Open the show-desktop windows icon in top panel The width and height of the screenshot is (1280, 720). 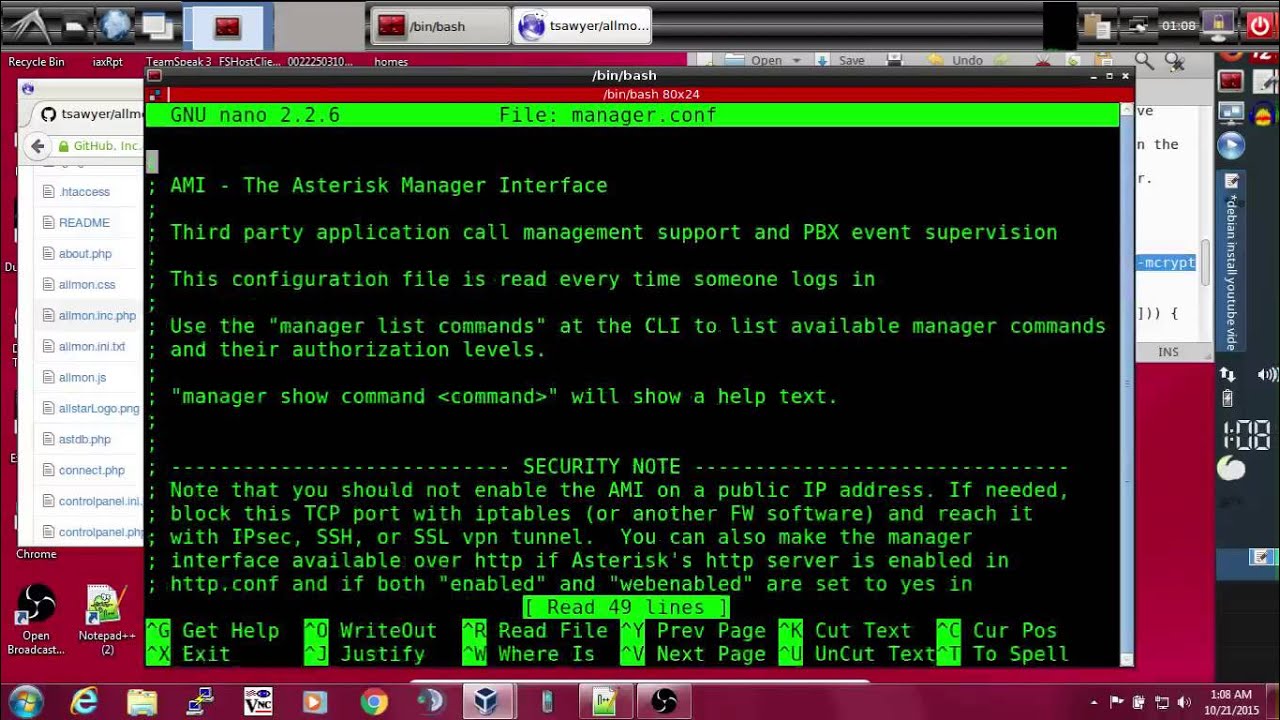pyautogui.click(x=156, y=25)
